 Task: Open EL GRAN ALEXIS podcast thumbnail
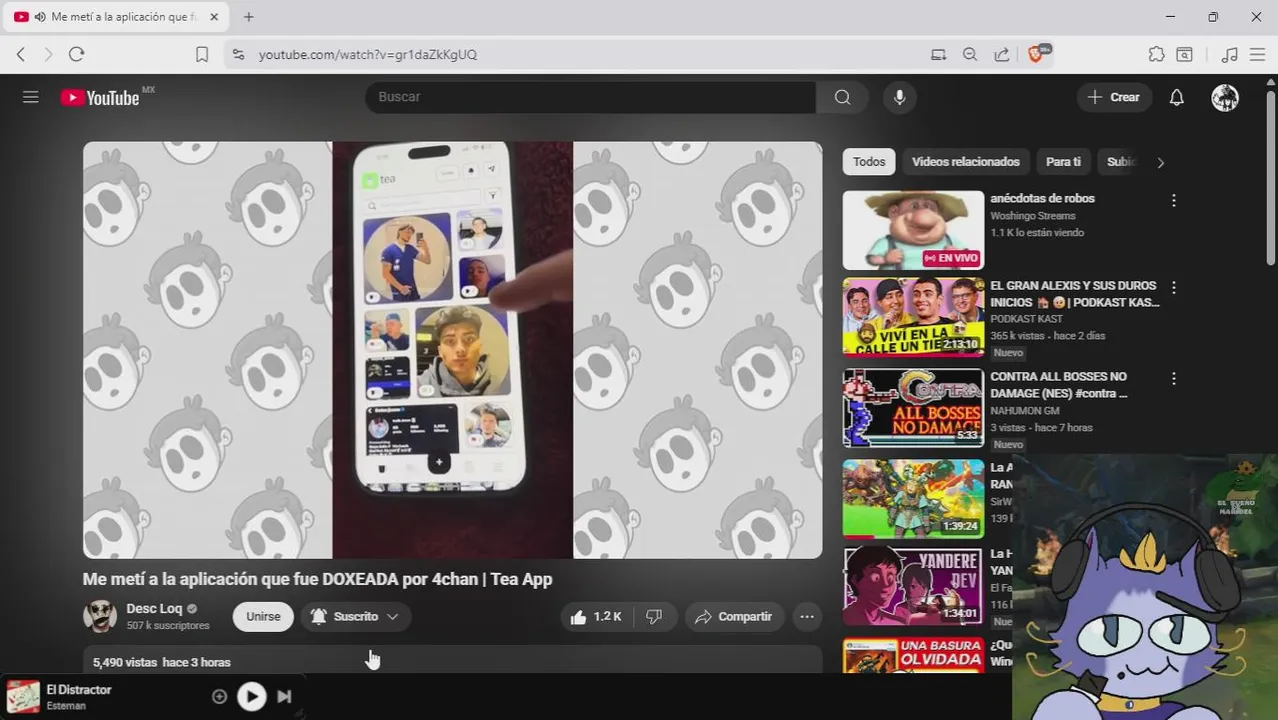click(x=913, y=317)
